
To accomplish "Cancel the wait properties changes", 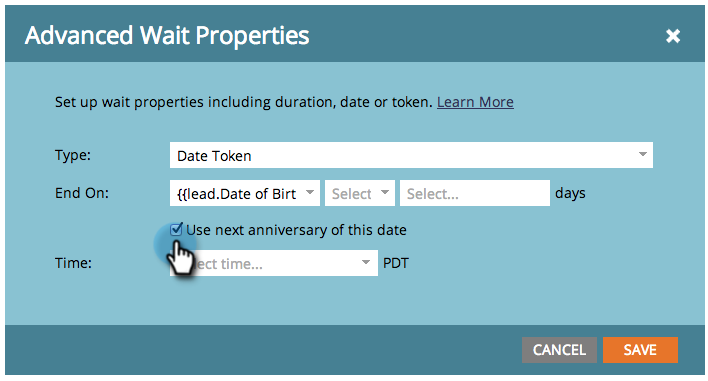I will pyautogui.click(x=559, y=350).
